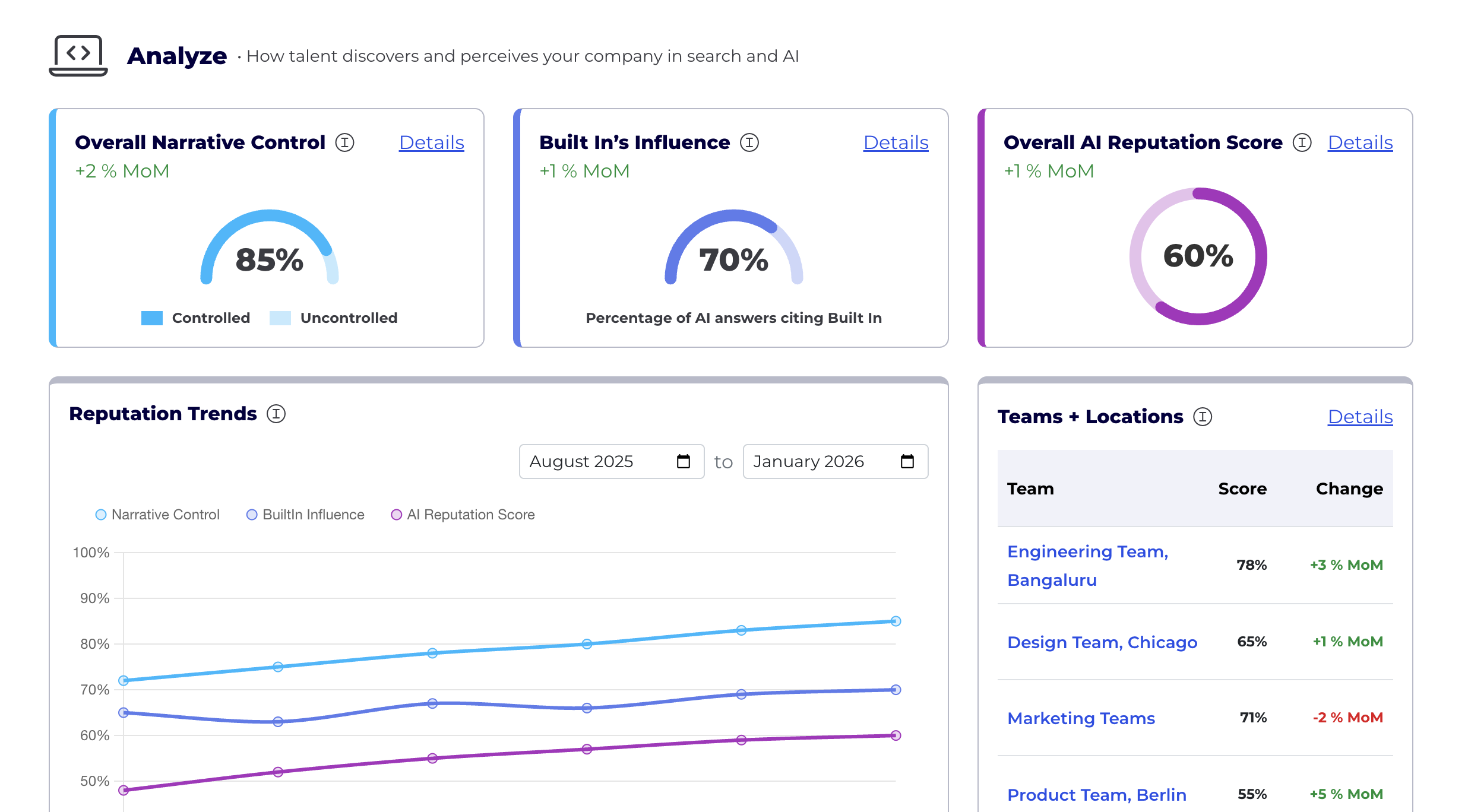Open calendar picker in January 2026 field

tap(907, 461)
